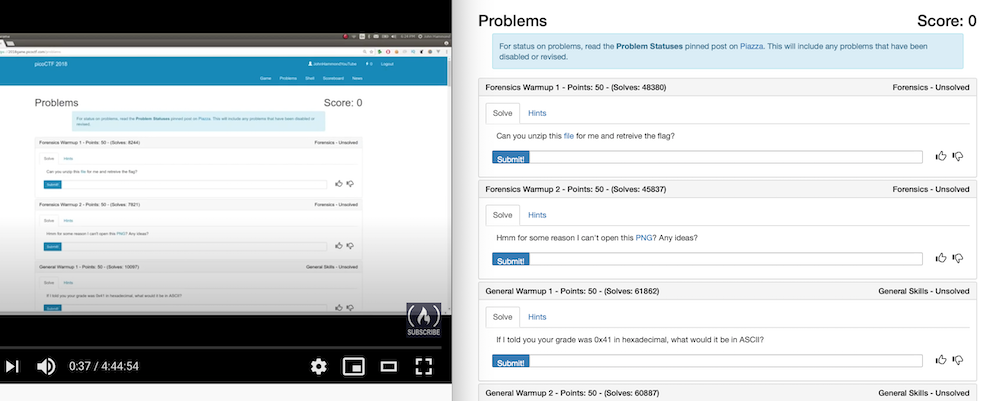Click 'Shell' in the video's nav bar

[x=310, y=78]
